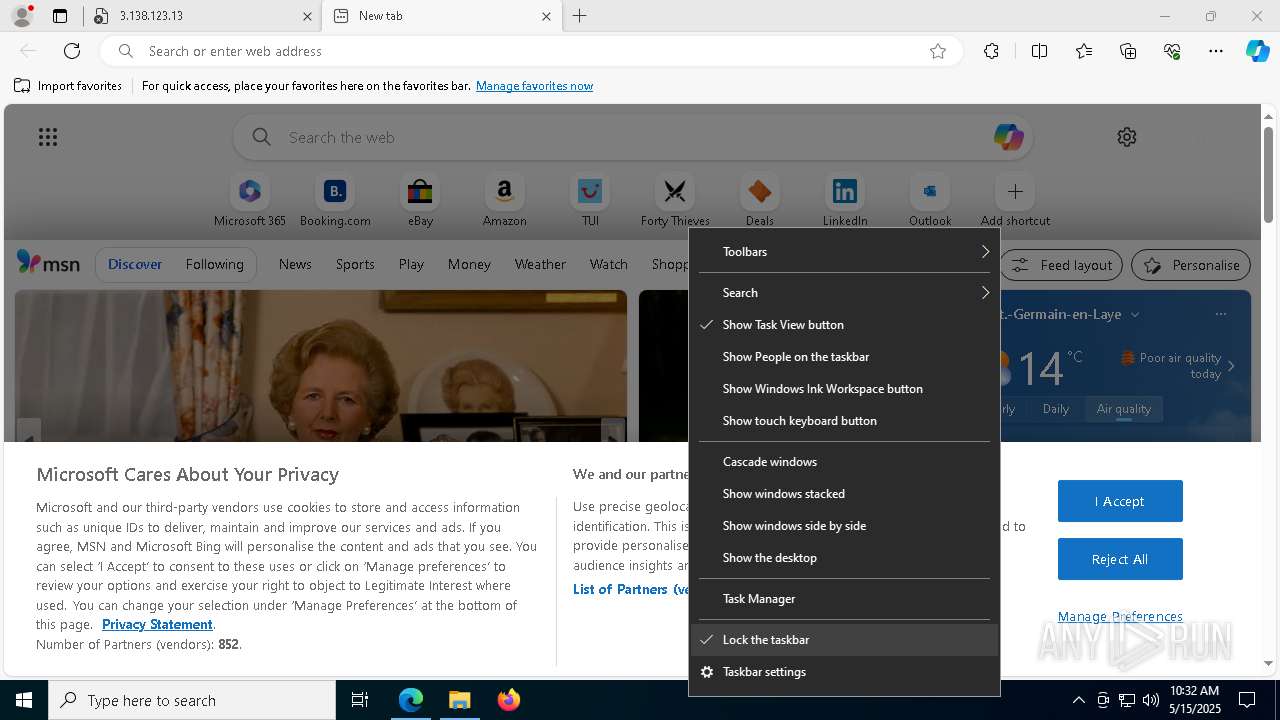Open Manage favorites now link
1280x720 pixels.
(x=534, y=86)
